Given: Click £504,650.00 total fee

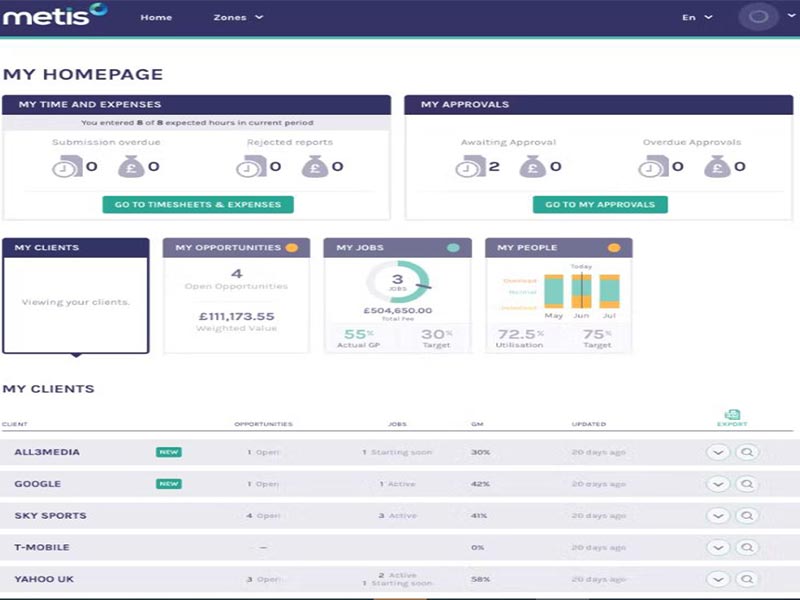Looking at the screenshot, I should pyautogui.click(x=397, y=310).
